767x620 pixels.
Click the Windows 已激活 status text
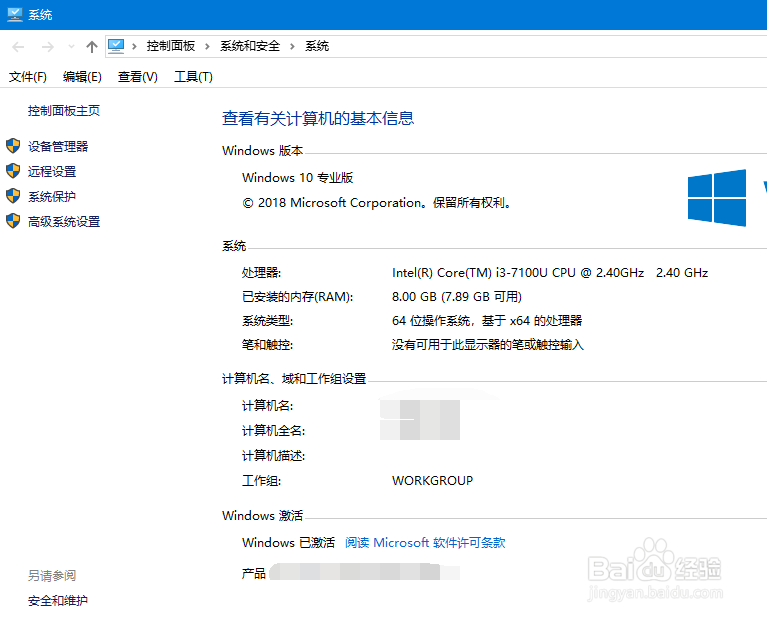(x=289, y=543)
